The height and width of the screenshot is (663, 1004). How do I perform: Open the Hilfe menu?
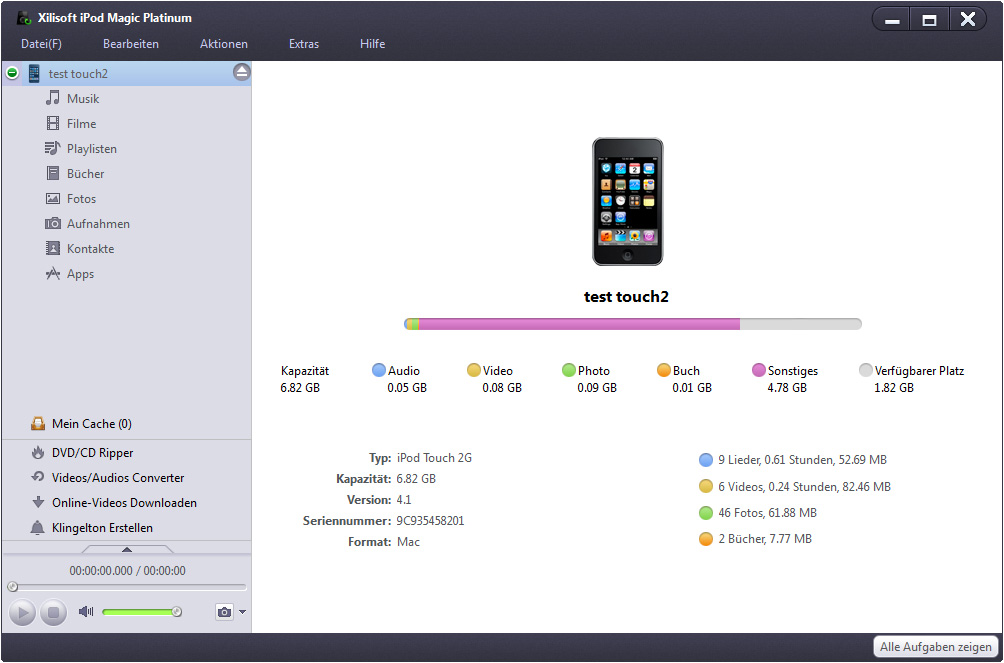(372, 44)
